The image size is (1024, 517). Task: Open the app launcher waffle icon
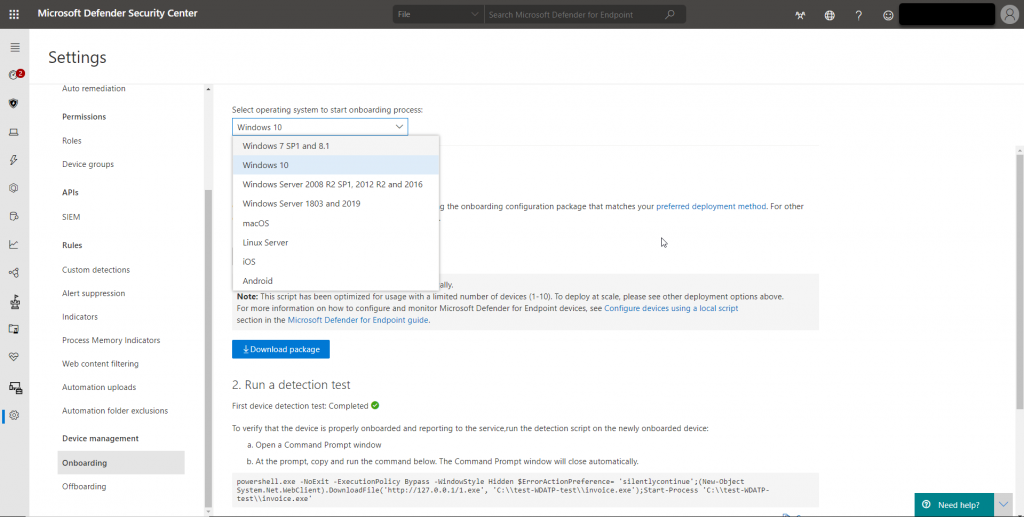[14, 14]
